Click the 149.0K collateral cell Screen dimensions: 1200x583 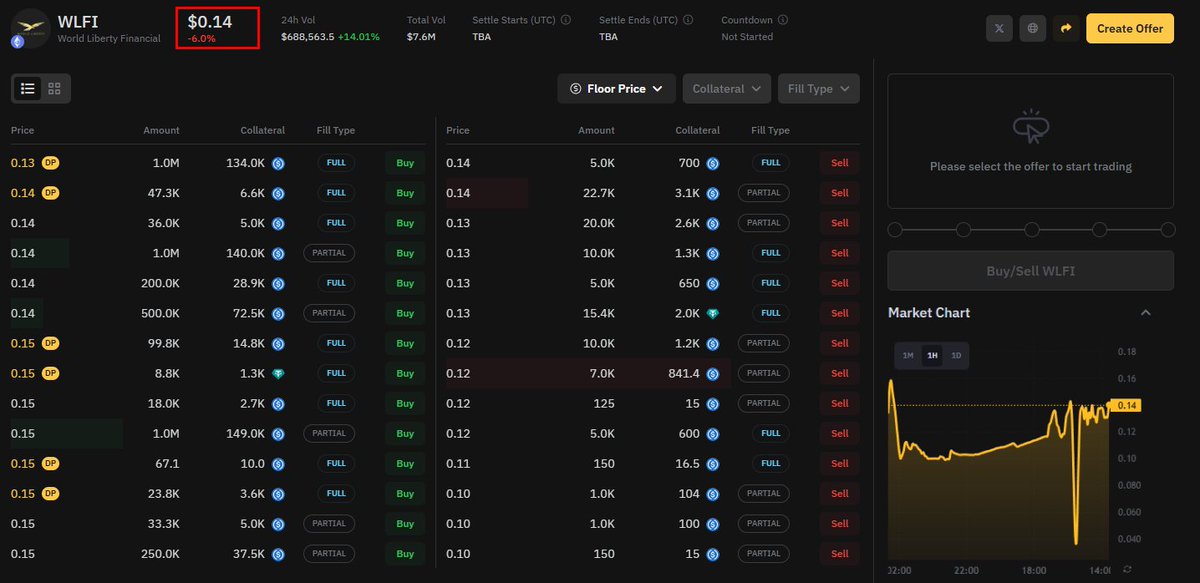pyautogui.click(x=245, y=433)
